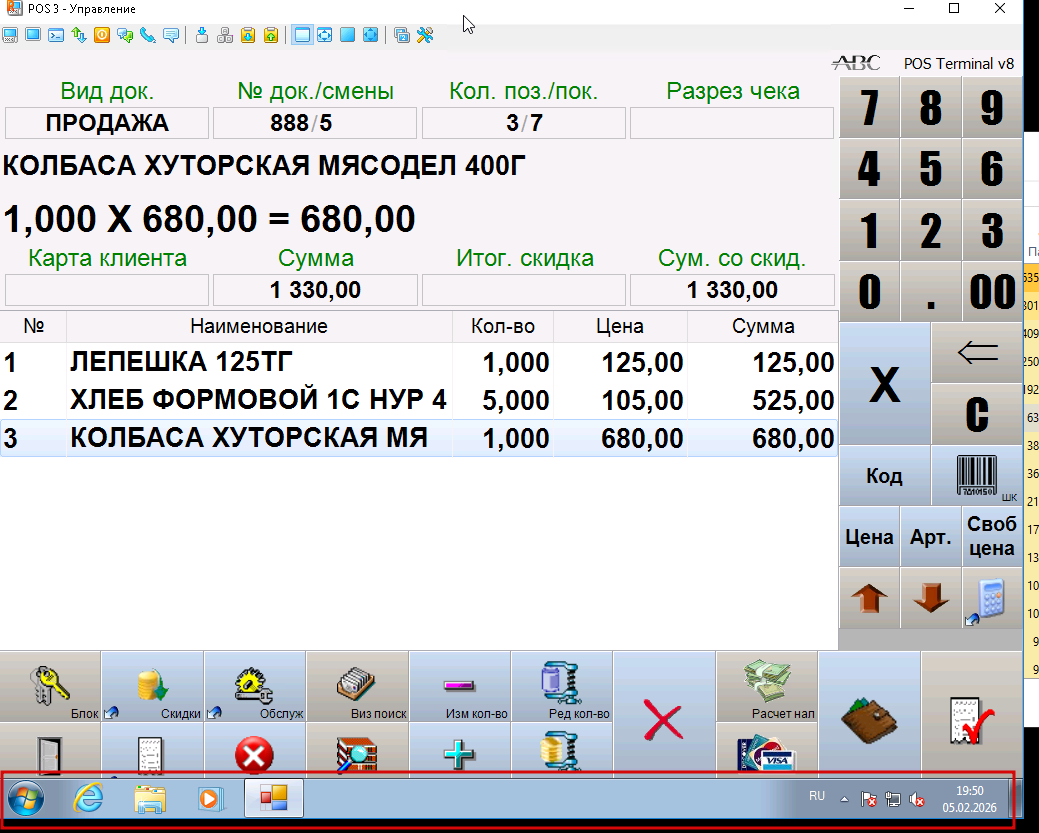The width and height of the screenshot is (1039, 833).
Task: Click the Цена button
Action: 869,536
